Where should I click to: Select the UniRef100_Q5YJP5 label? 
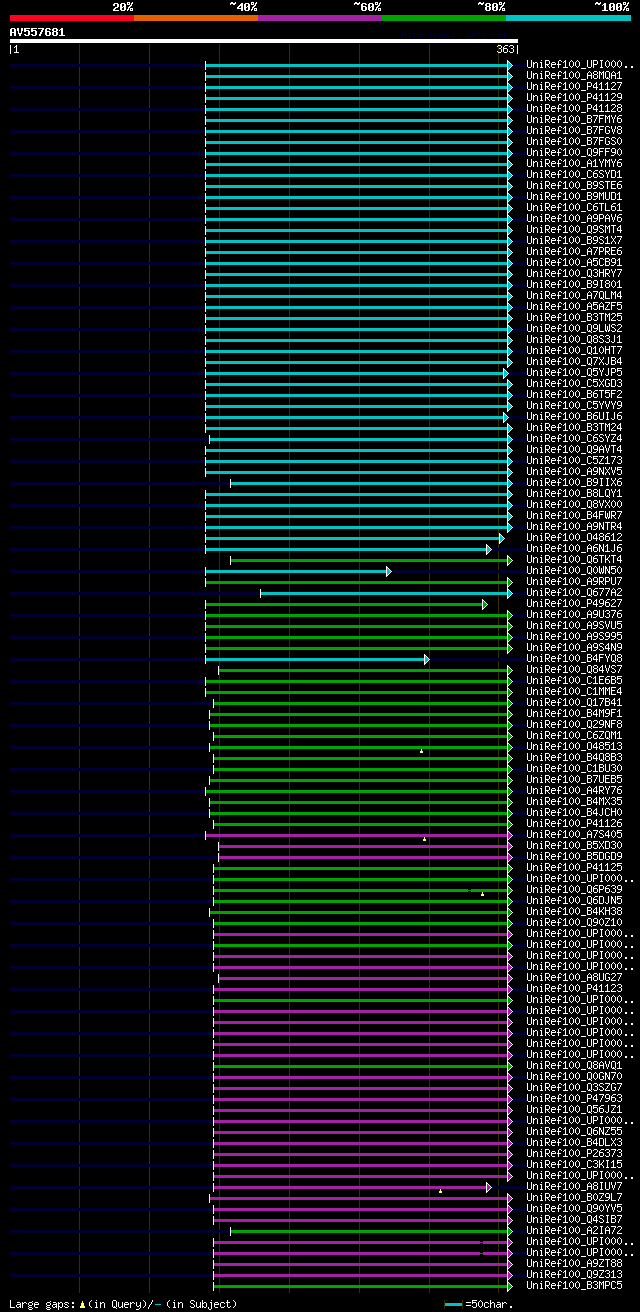574,373
